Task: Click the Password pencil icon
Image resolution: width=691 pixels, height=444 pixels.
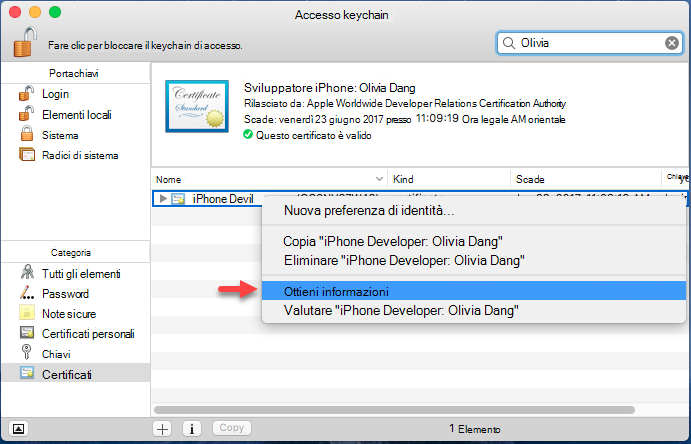Action: click(x=27, y=292)
